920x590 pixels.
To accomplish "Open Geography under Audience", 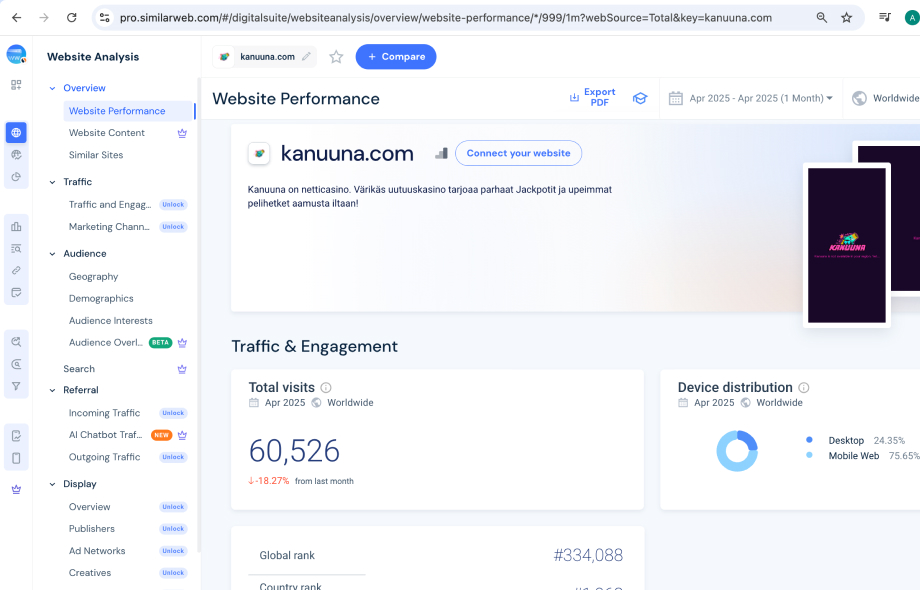I will [93, 276].
